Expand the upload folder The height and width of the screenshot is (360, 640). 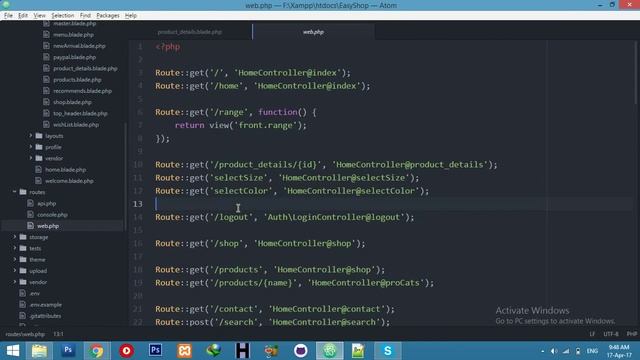coord(15,271)
